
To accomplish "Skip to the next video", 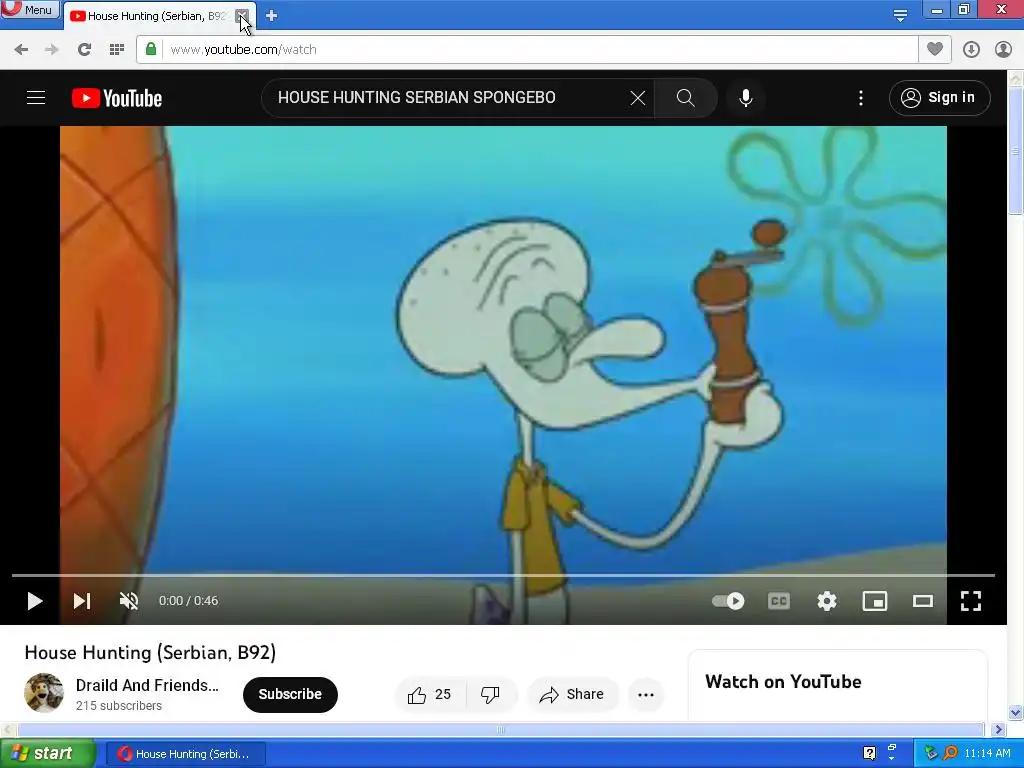I will coord(82,601).
